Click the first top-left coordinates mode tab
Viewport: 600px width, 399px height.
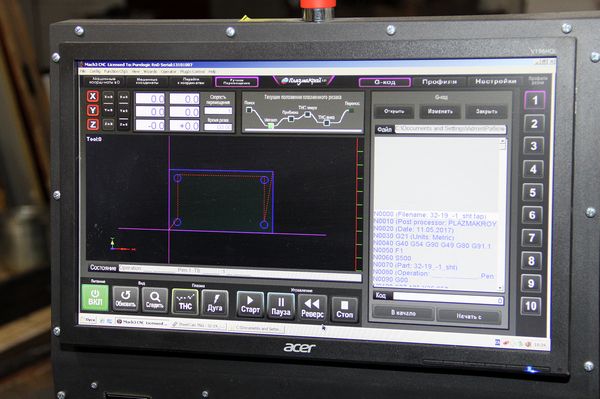point(104,81)
